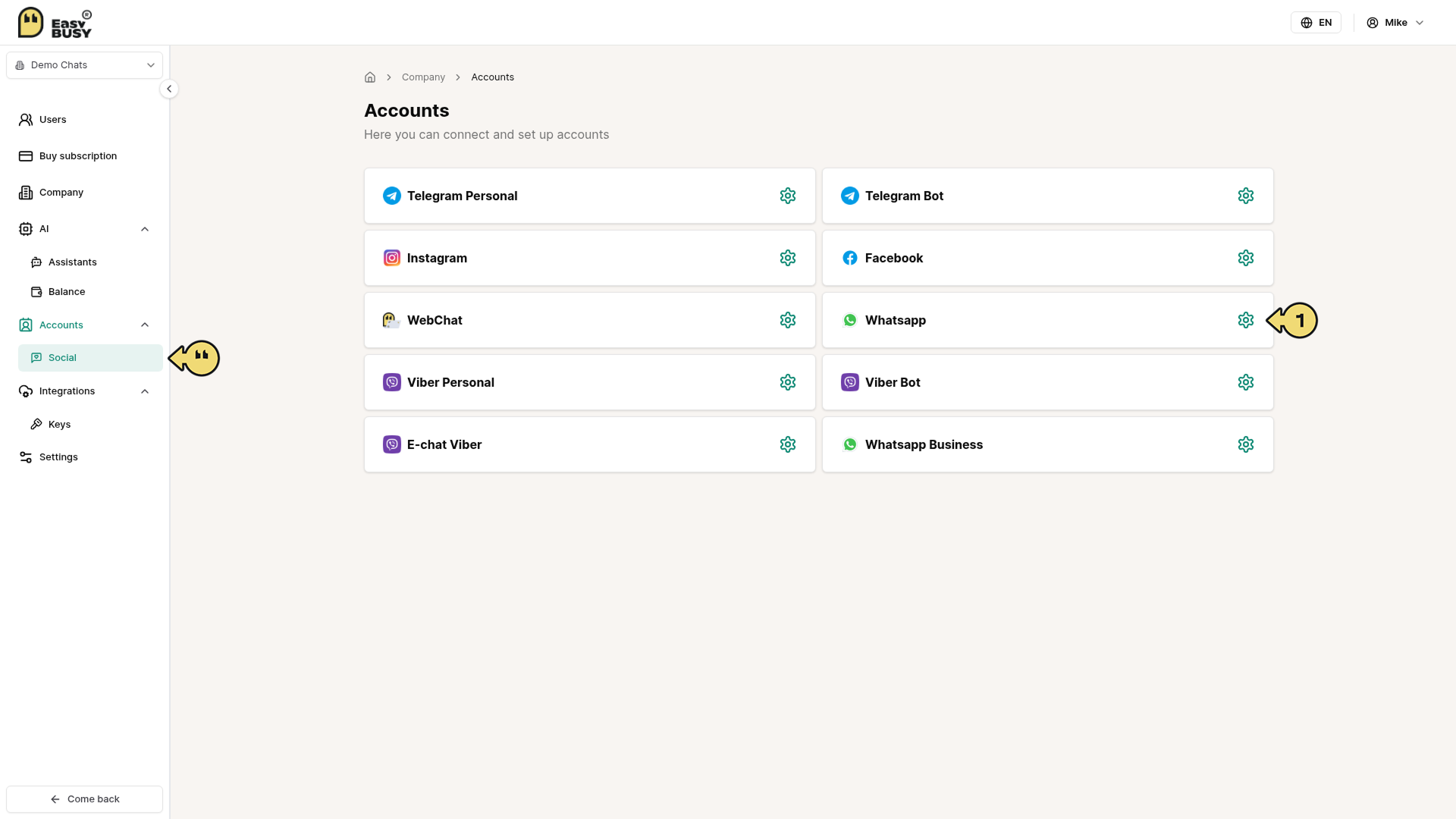Image resolution: width=1456 pixels, height=819 pixels.
Task: Open Company in sidebar
Action: pos(84,193)
